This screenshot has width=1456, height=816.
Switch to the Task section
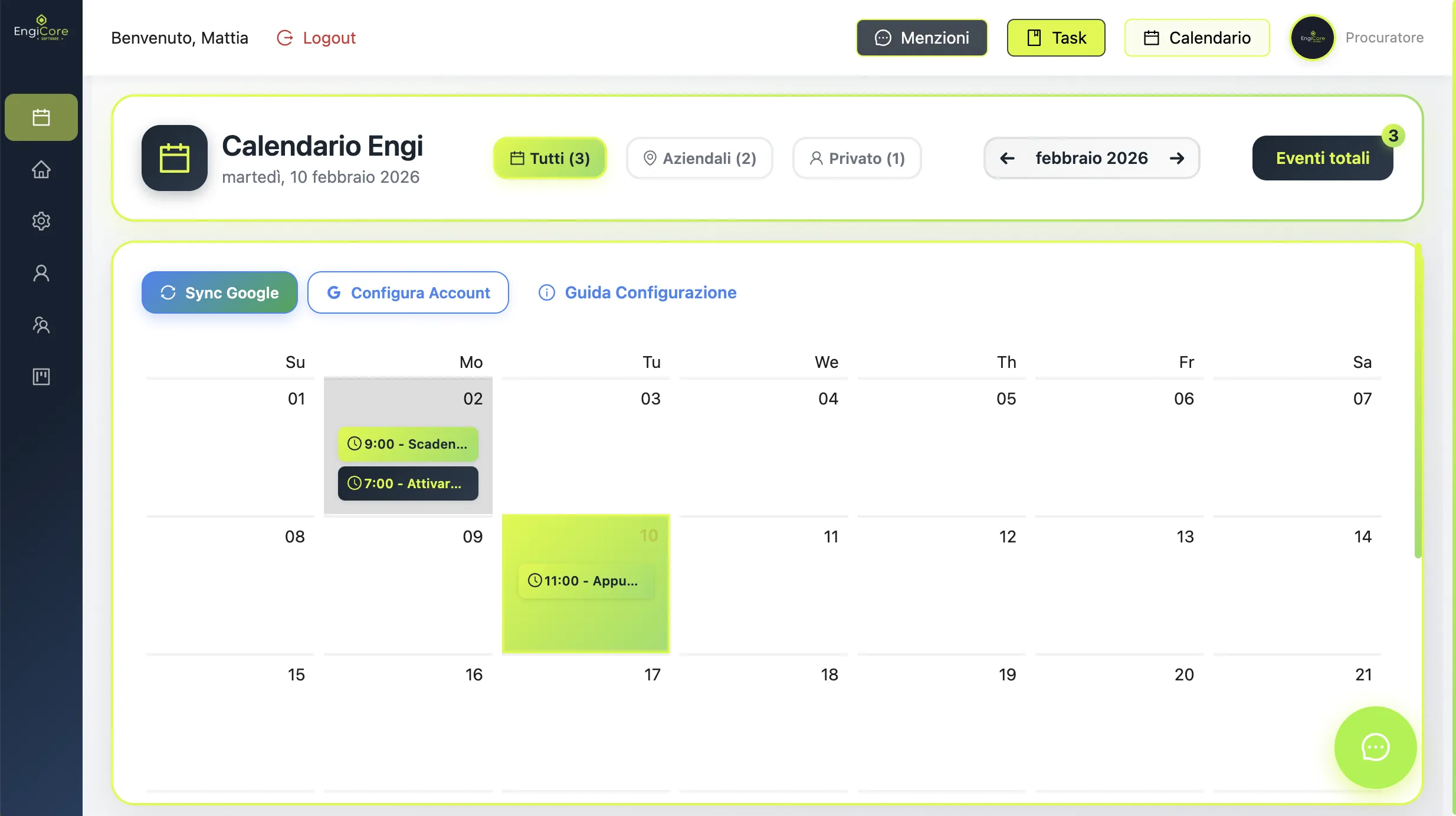(1056, 38)
